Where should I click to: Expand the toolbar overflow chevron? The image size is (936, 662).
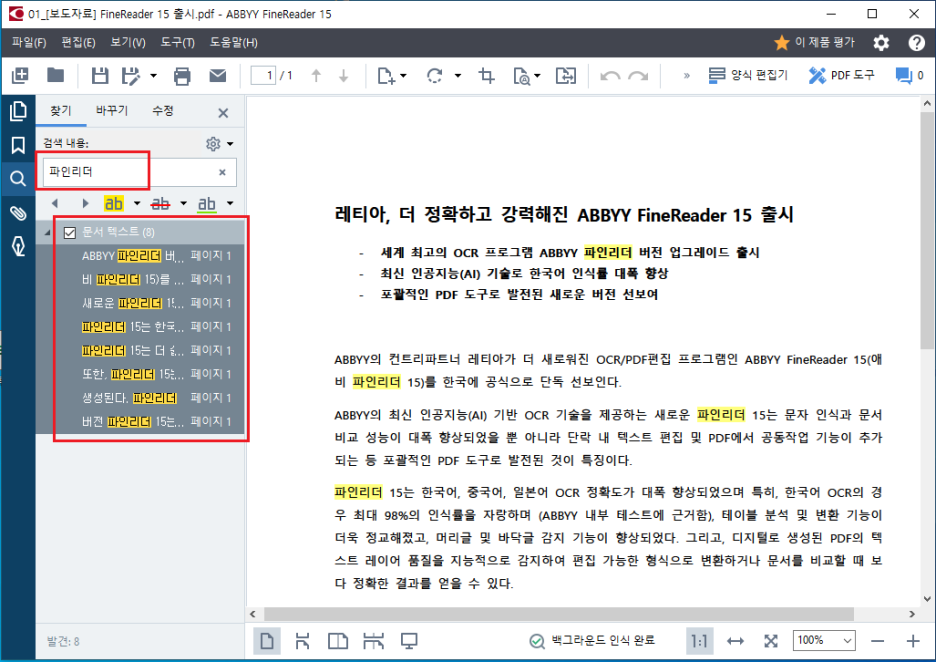(686, 75)
